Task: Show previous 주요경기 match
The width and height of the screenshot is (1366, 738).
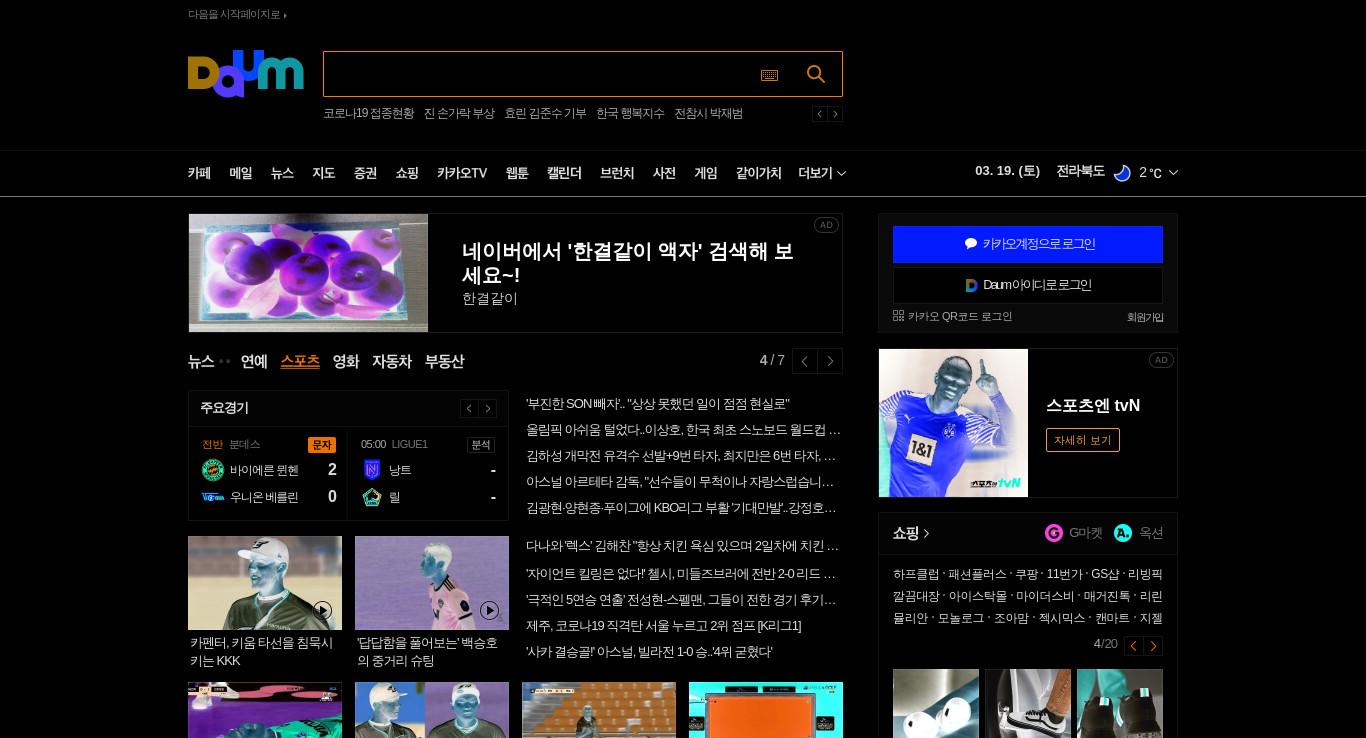Action: (x=469, y=408)
